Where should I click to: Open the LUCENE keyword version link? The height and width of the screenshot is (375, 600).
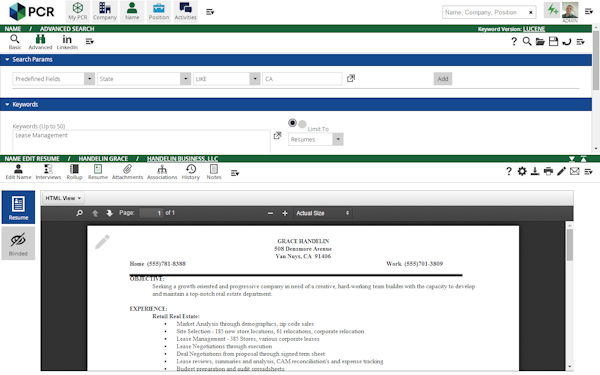pos(534,29)
